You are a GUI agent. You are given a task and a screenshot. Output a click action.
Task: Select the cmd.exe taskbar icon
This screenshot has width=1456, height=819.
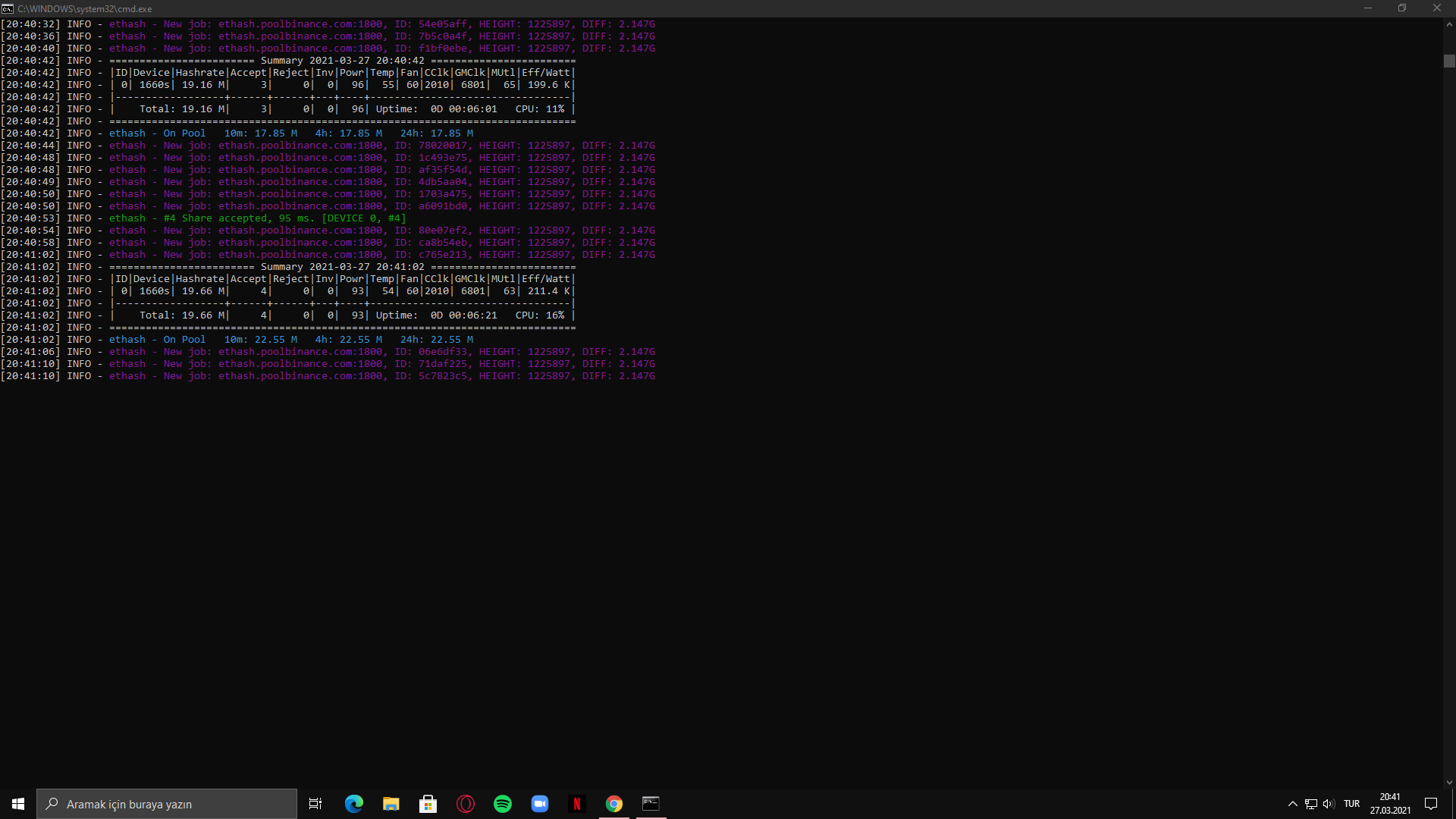651,804
